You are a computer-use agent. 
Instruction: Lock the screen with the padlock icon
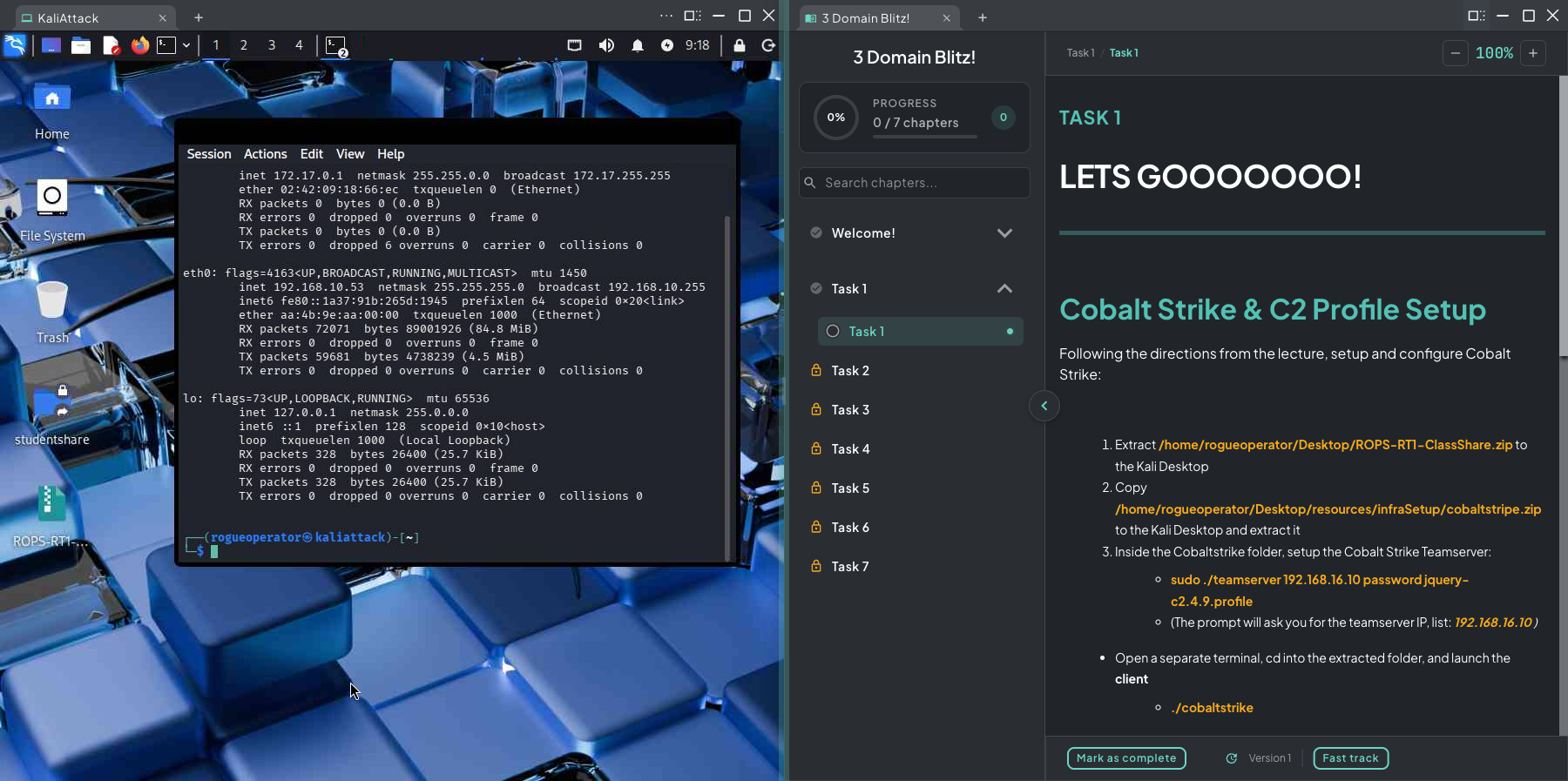click(740, 45)
